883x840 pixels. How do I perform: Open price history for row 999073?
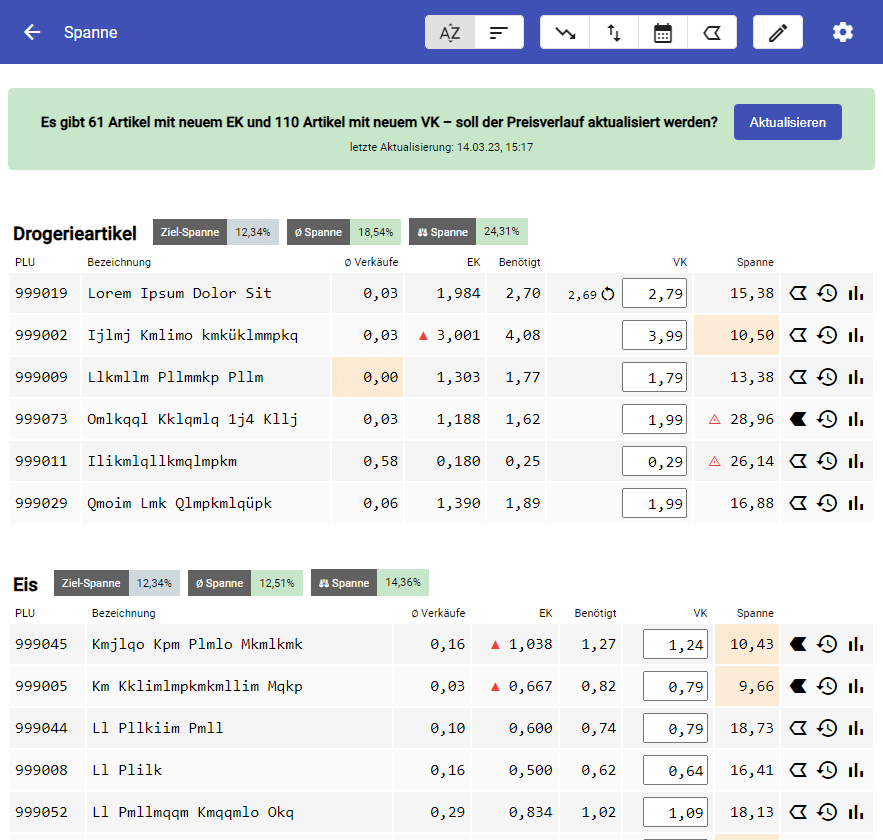[x=827, y=419]
